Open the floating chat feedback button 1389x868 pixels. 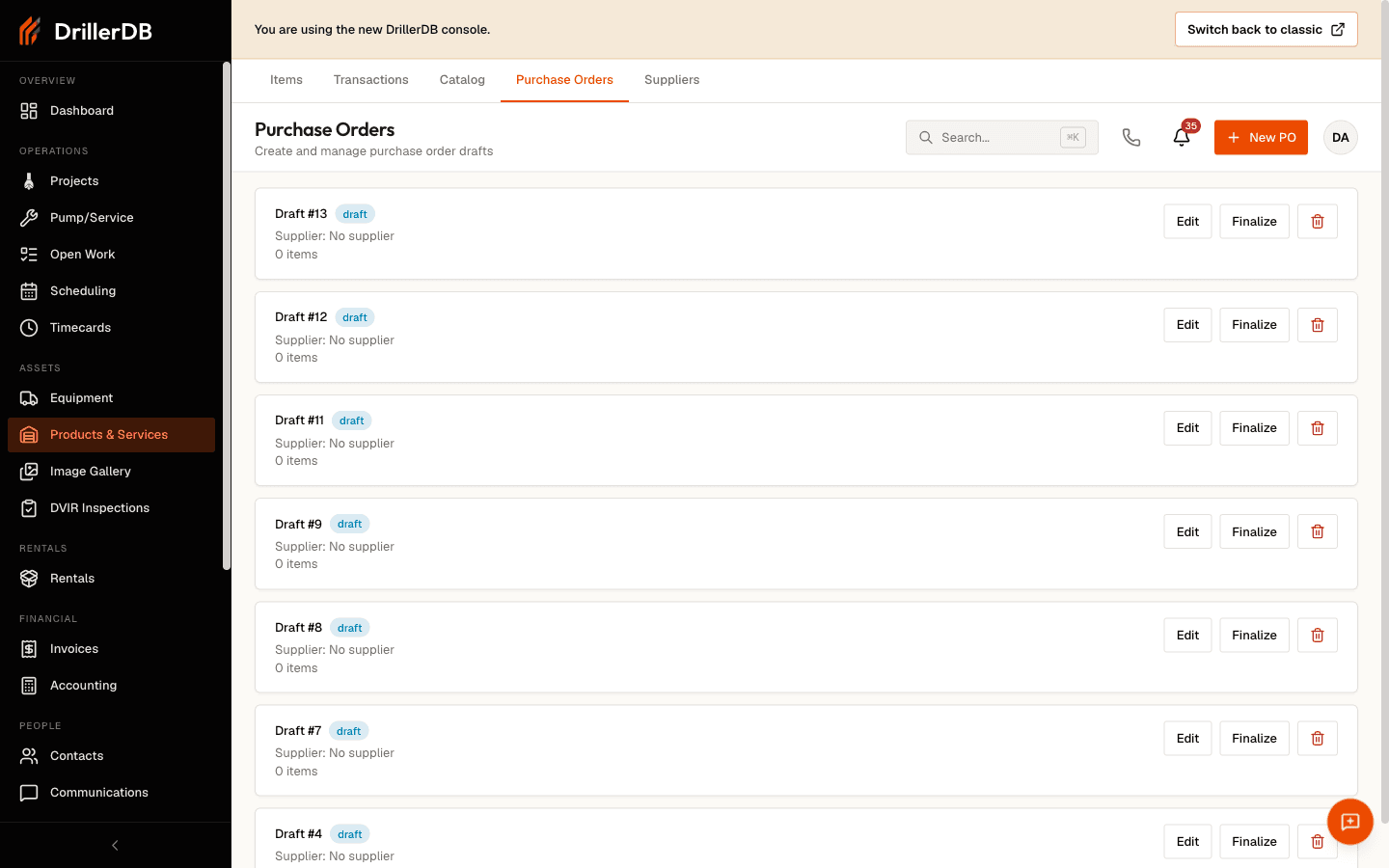[1350, 822]
